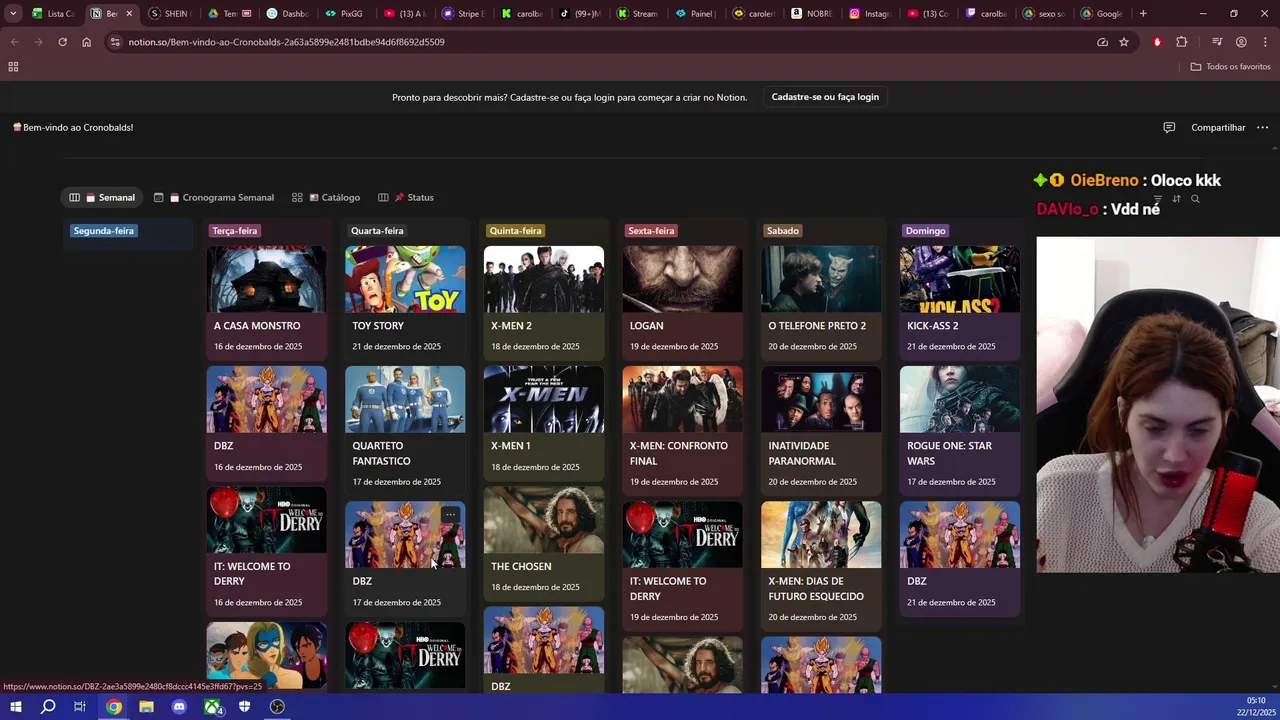The width and height of the screenshot is (1280, 720).
Task: Open the X-MEN 1 card
Action: [544, 422]
